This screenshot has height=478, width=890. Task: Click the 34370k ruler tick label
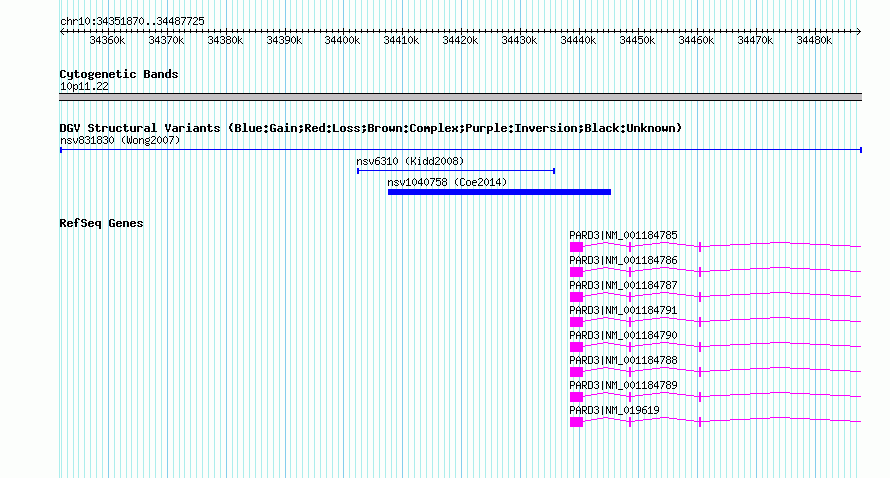click(x=166, y=40)
